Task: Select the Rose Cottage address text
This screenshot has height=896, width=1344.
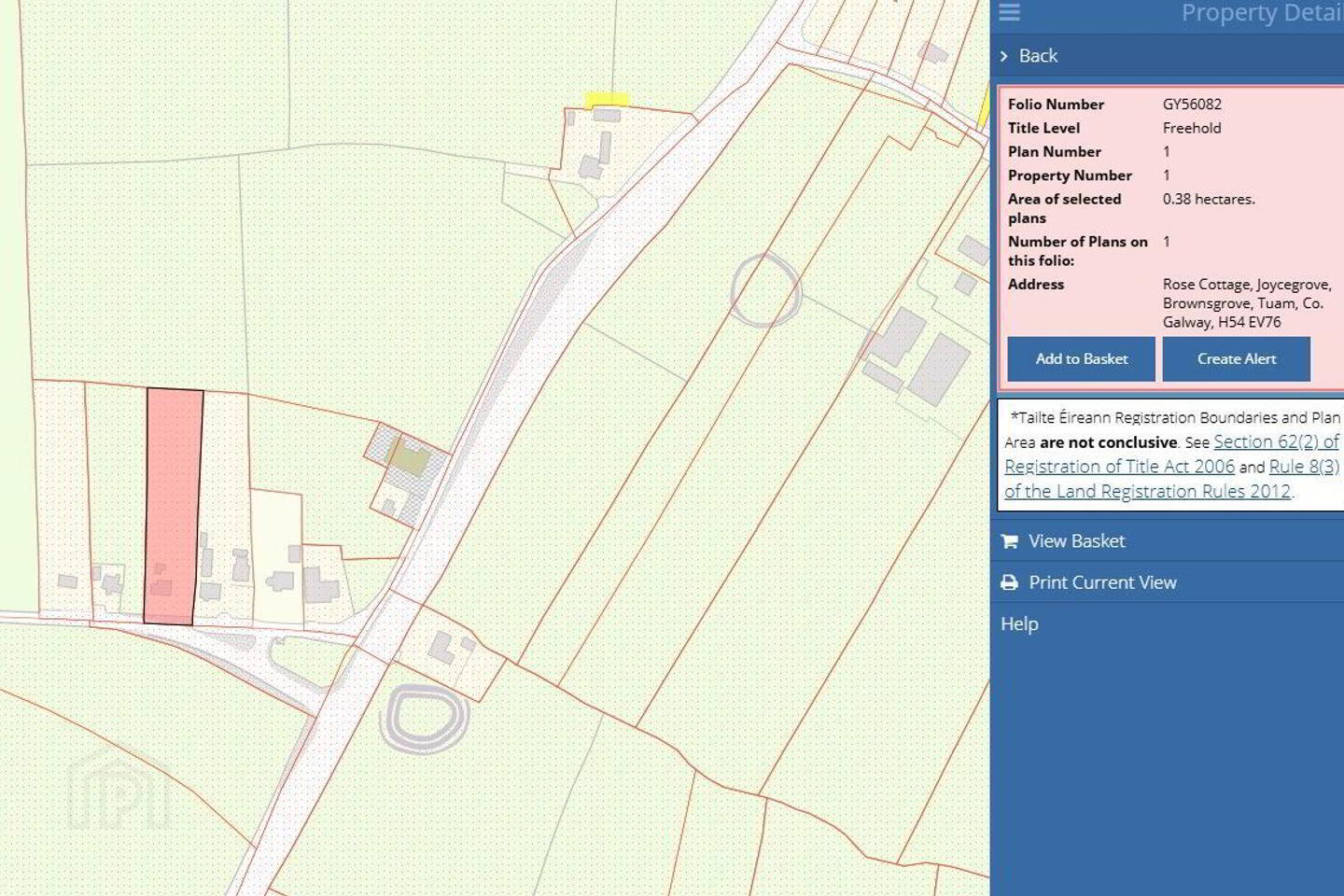Action: pos(1247,303)
